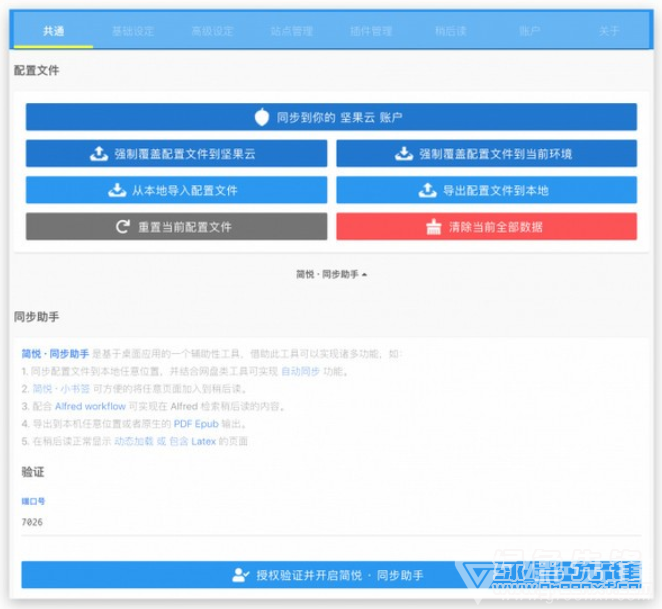The width and height of the screenshot is (662, 609).
Task: Open the 插件管理 tab
Action: tap(371, 31)
